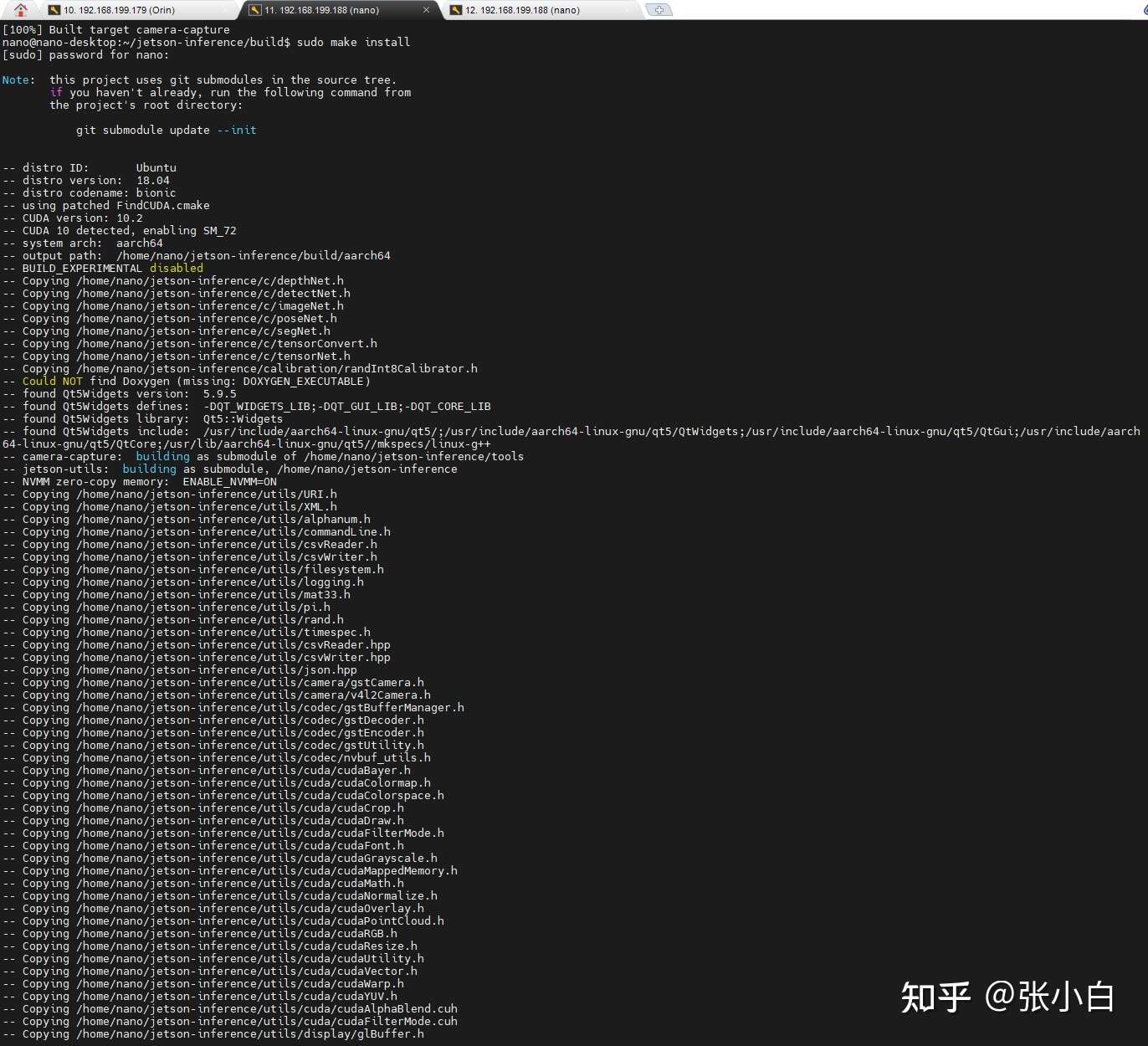Click the line copying codec/nvbuf_utils.h

tap(217, 757)
